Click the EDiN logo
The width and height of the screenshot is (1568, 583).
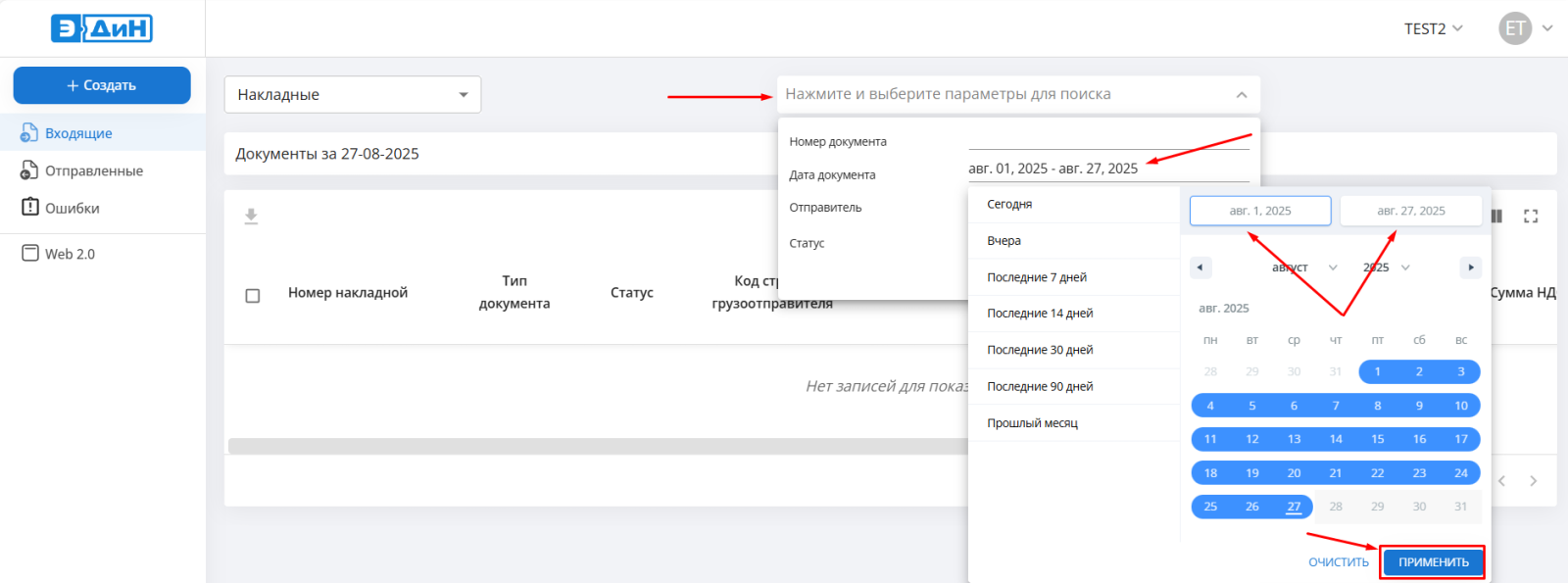click(x=102, y=28)
